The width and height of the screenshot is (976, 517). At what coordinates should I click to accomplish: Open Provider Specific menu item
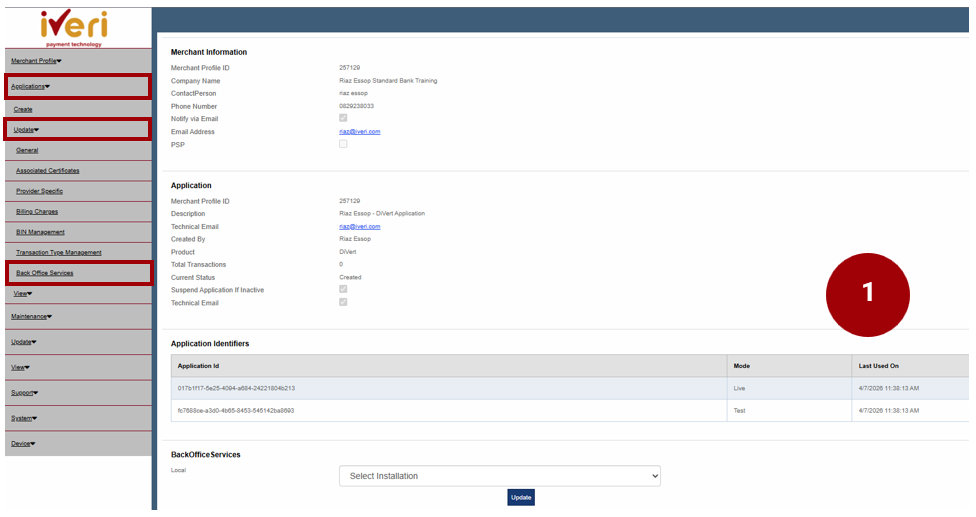tap(39, 191)
